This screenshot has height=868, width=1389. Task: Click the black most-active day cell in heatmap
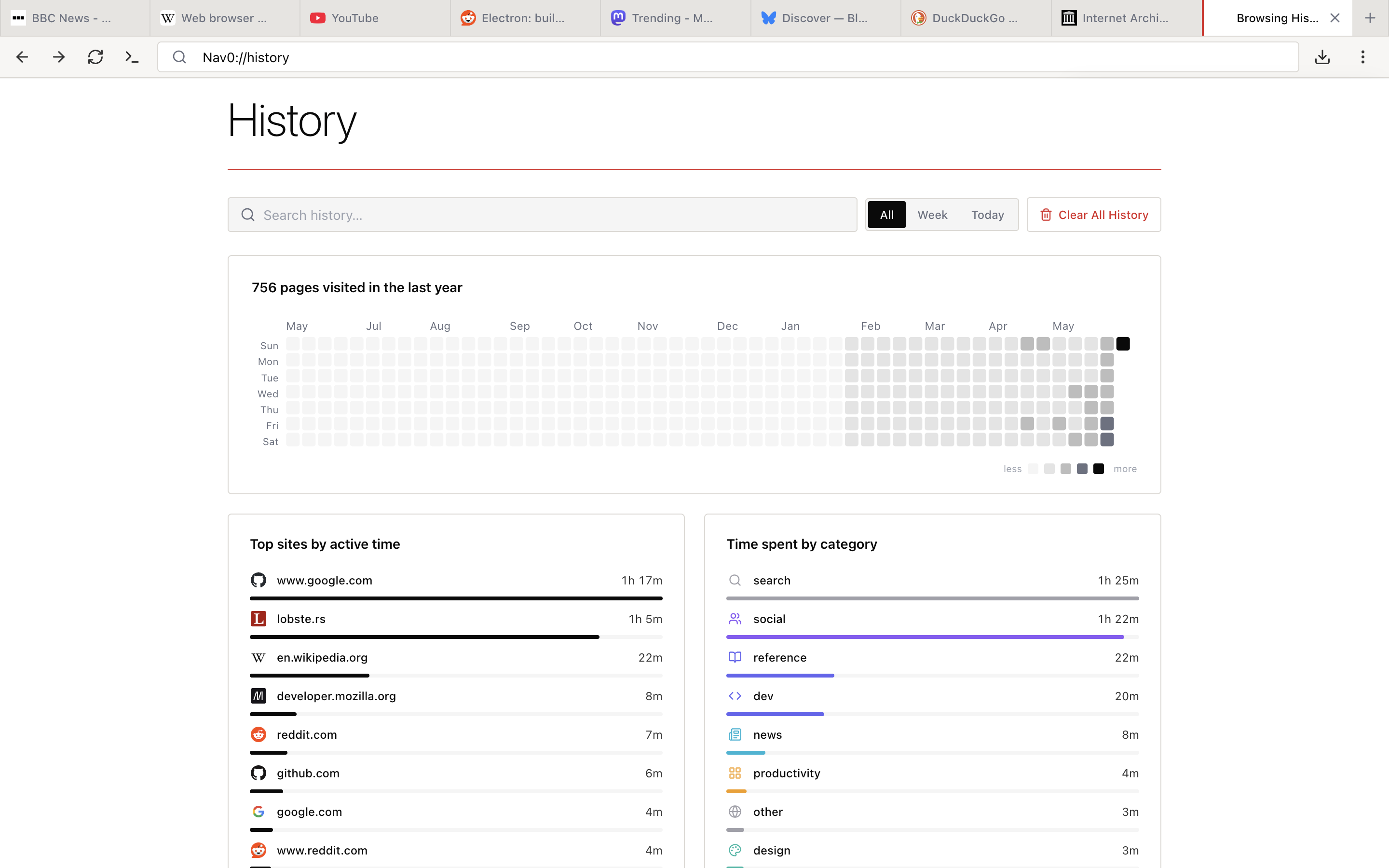(1123, 344)
